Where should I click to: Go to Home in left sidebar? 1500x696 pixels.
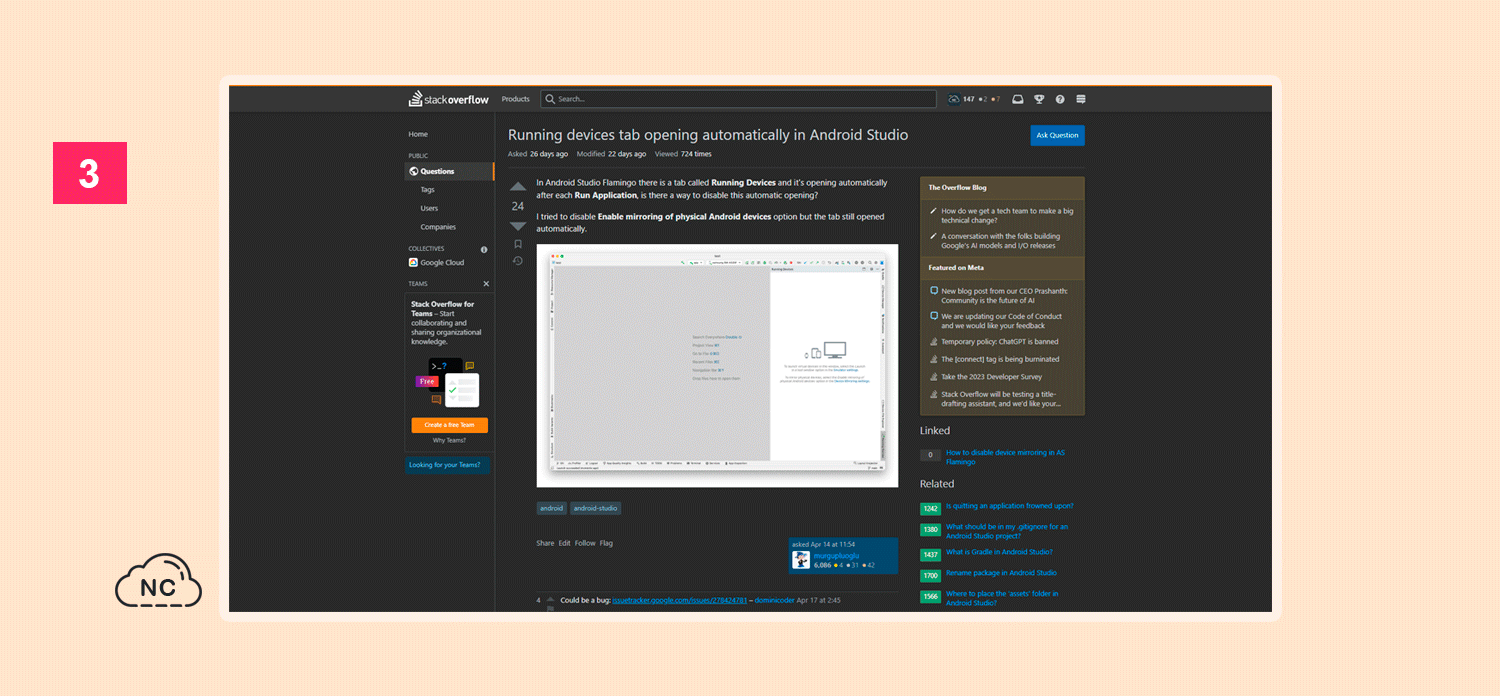(418, 134)
